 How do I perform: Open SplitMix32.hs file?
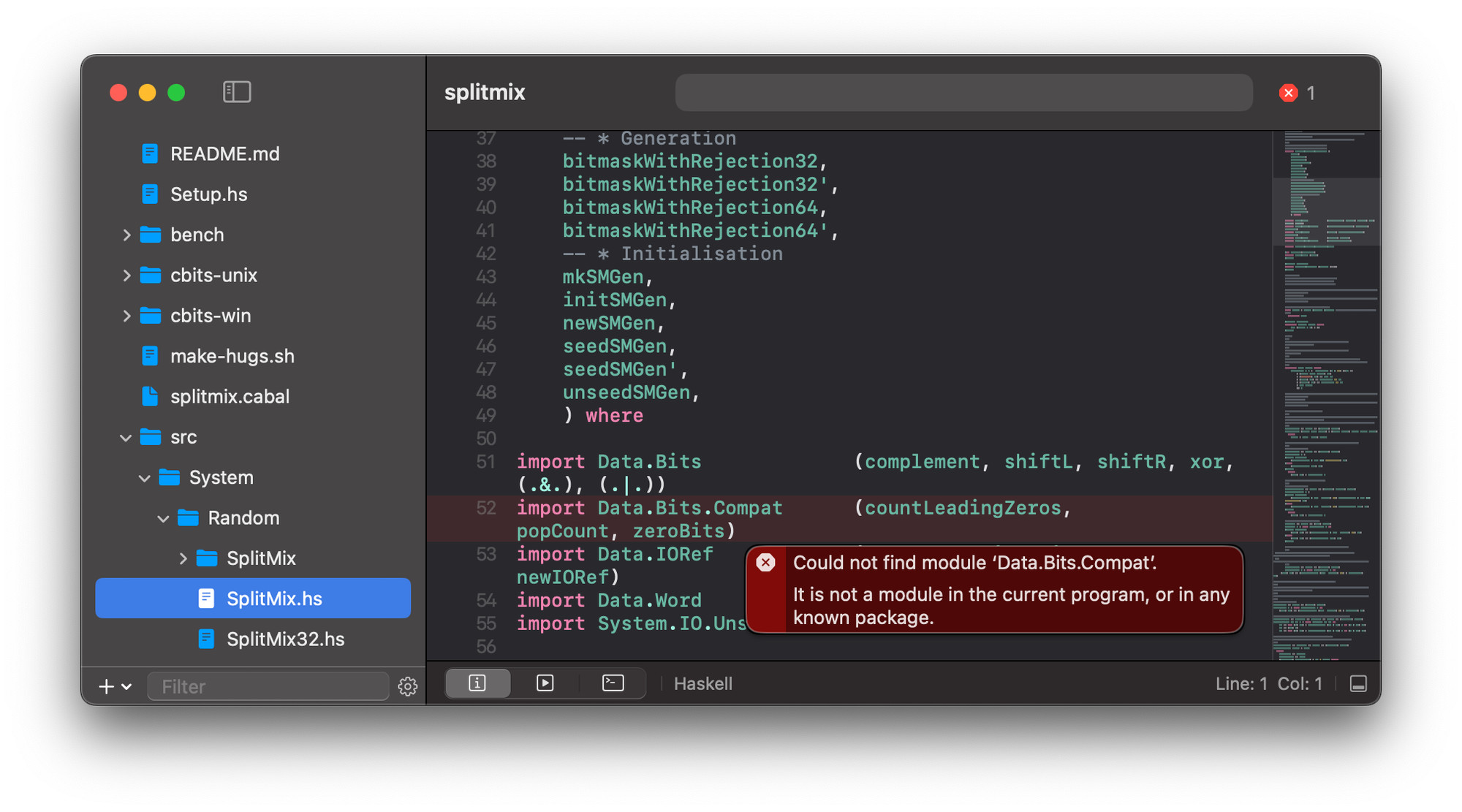[x=285, y=640]
